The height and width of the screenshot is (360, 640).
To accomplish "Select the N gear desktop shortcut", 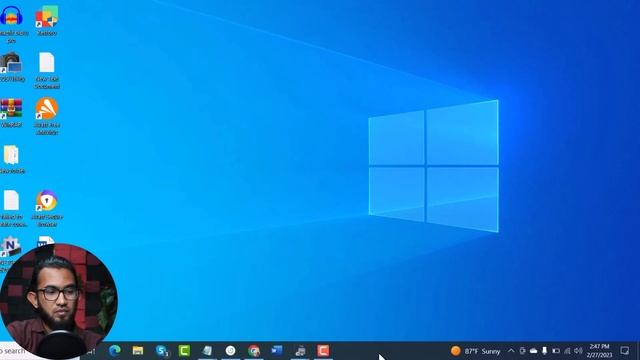I will (x=10, y=247).
